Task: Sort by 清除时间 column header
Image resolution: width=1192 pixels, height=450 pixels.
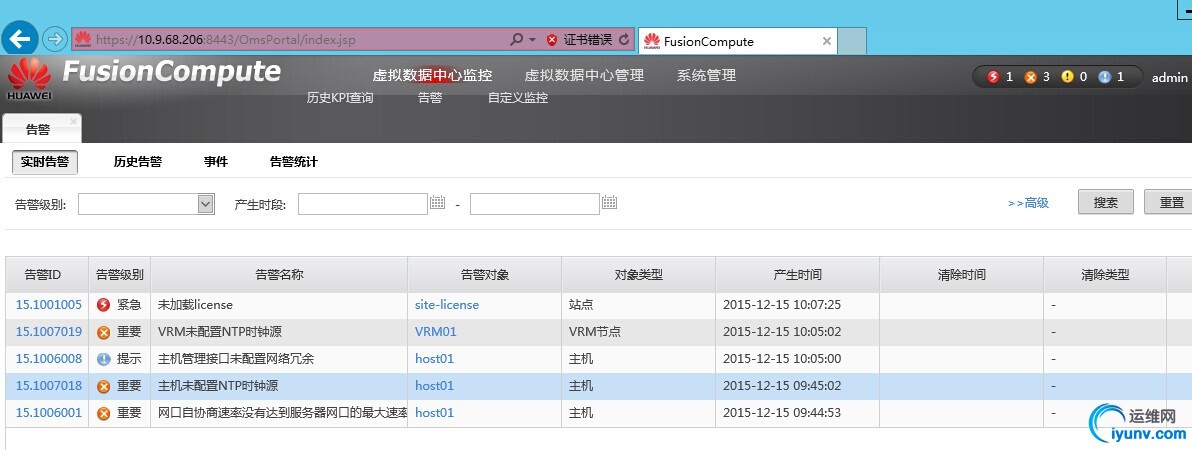Action: (x=962, y=275)
